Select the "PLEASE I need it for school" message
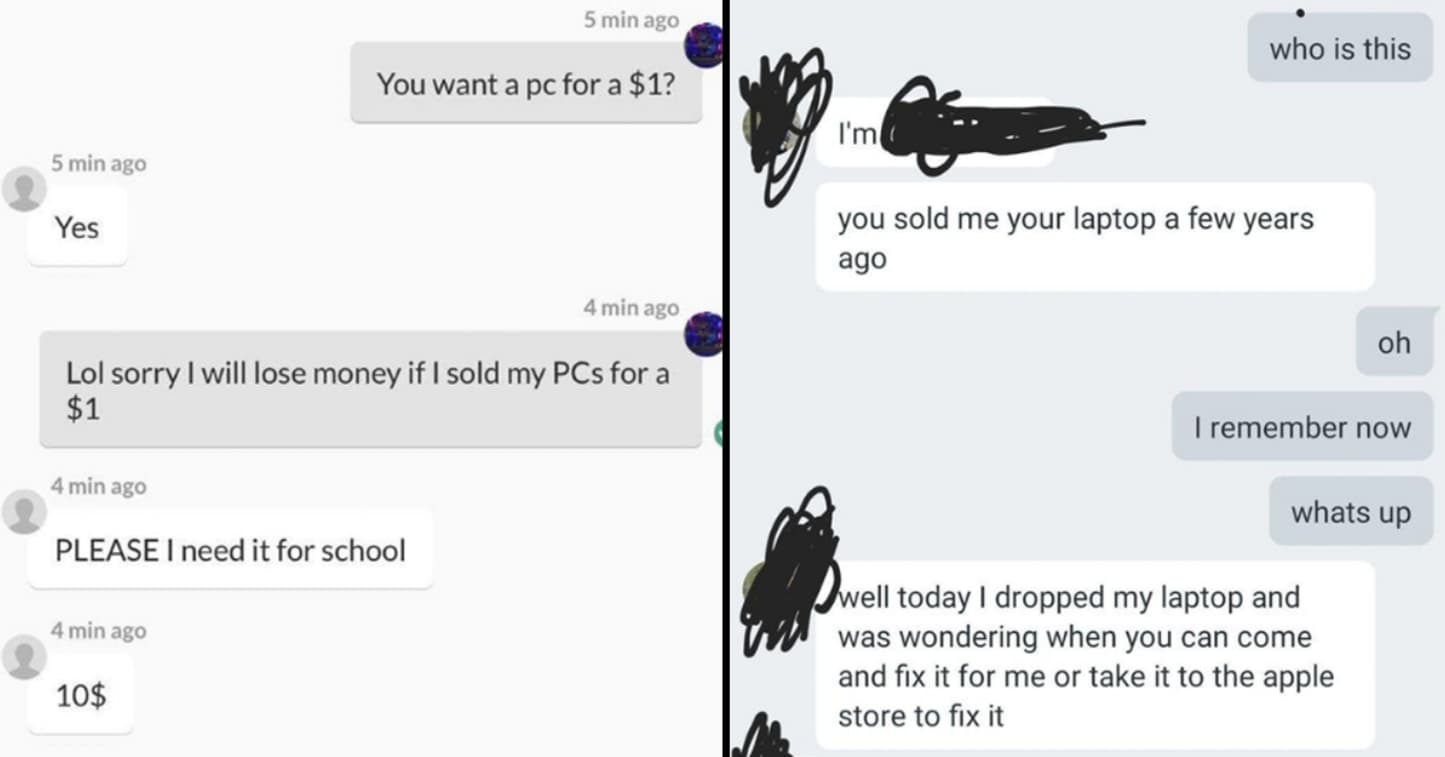The height and width of the screenshot is (757, 1445). (x=230, y=549)
